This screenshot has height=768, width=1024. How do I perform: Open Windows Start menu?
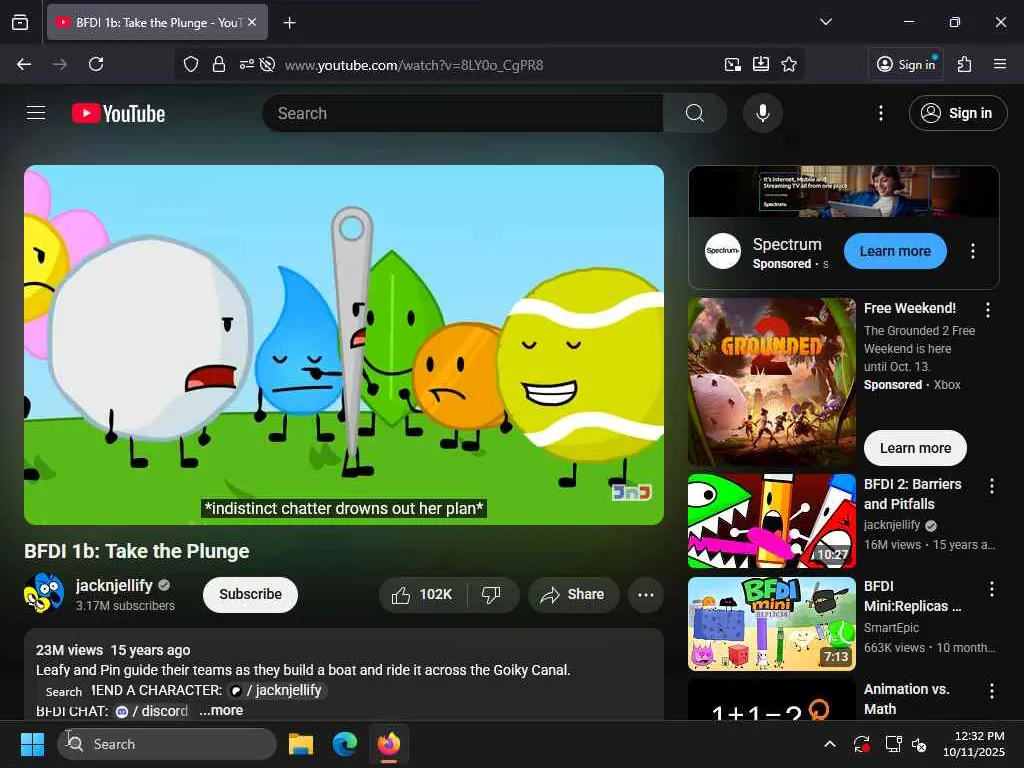pyautogui.click(x=32, y=744)
